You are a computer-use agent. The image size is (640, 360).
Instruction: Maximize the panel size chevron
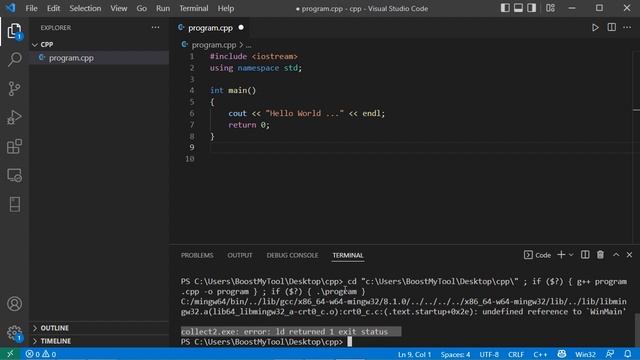tap(616, 255)
